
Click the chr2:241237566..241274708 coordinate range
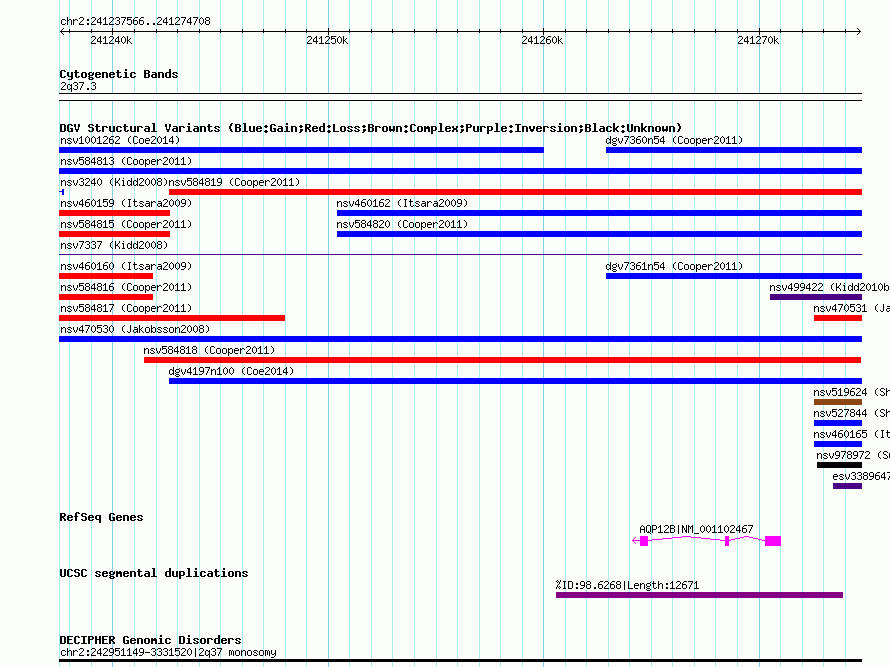pyautogui.click(x=135, y=21)
